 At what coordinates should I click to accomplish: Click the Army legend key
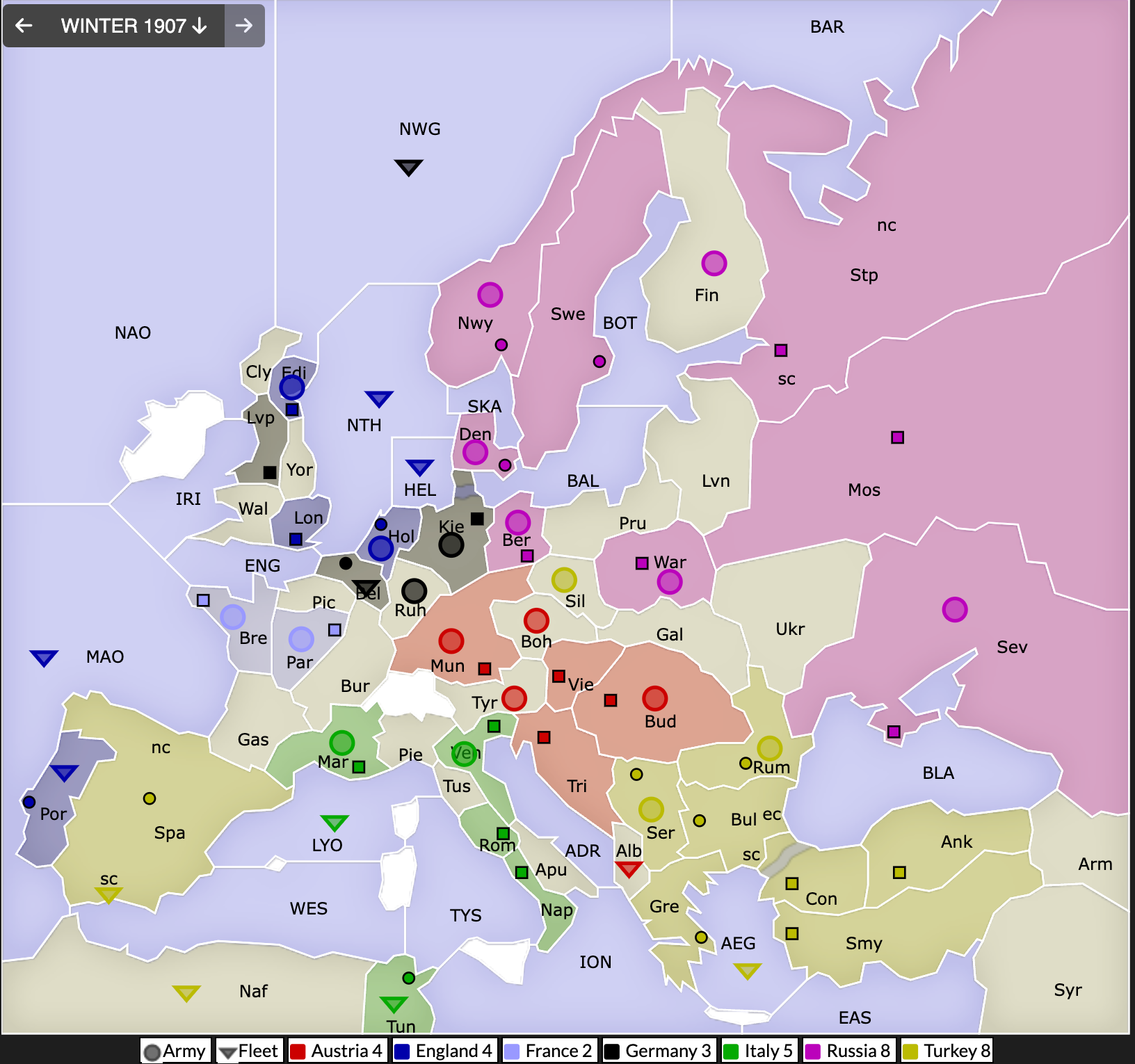click(x=175, y=1050)
